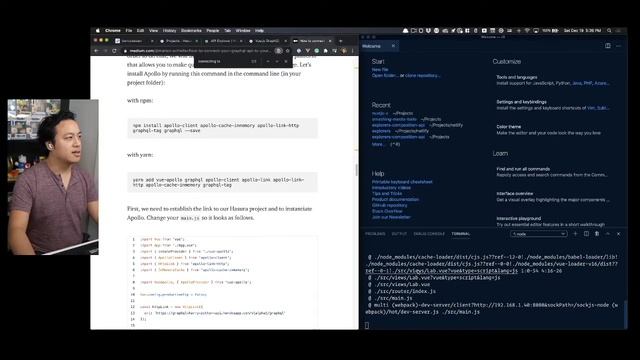Click the Wi-Fi status icon
This screenshot has height=360, width=640.
click(527, 31)
